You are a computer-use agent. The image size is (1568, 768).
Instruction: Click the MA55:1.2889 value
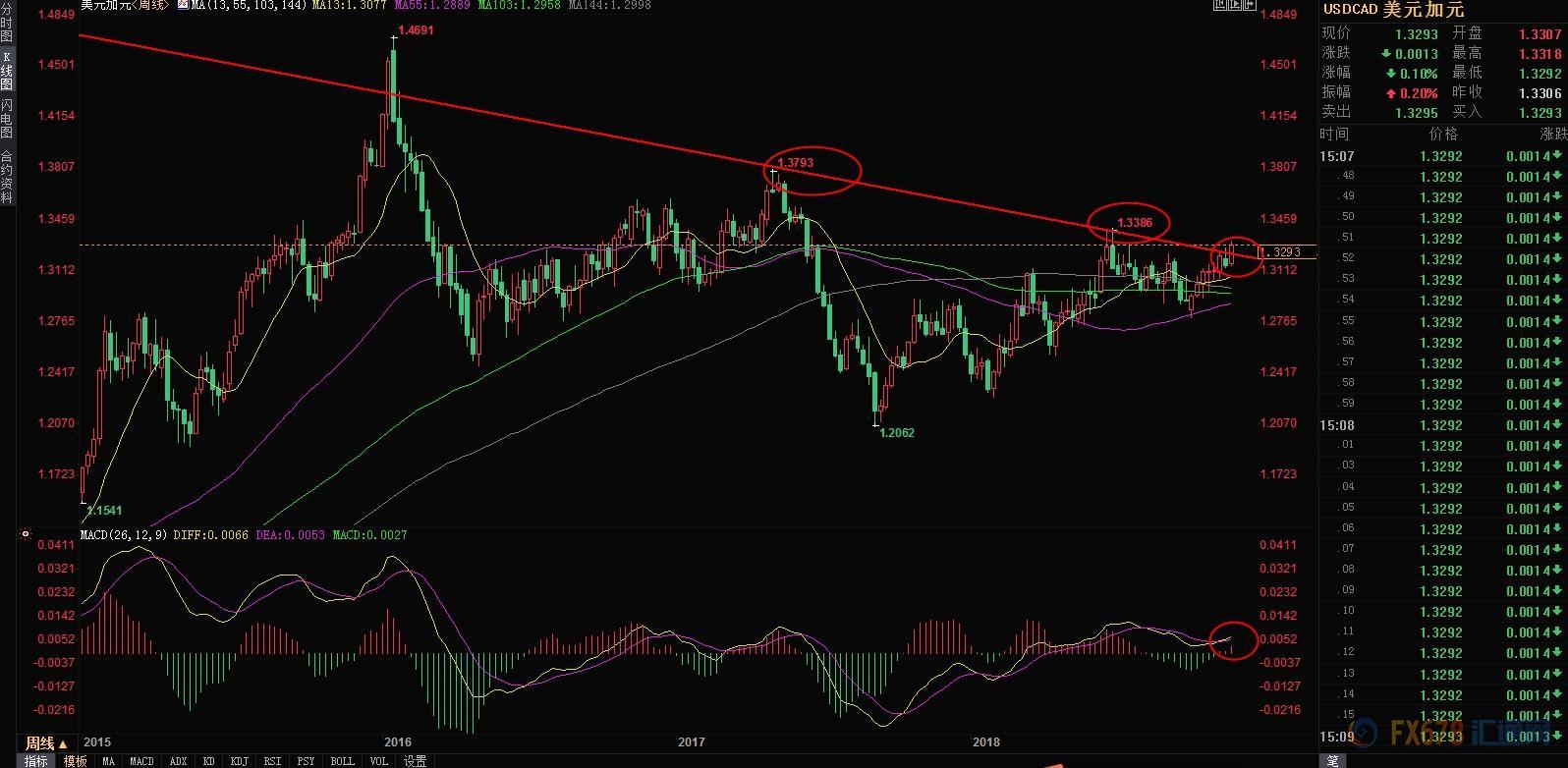432,6
